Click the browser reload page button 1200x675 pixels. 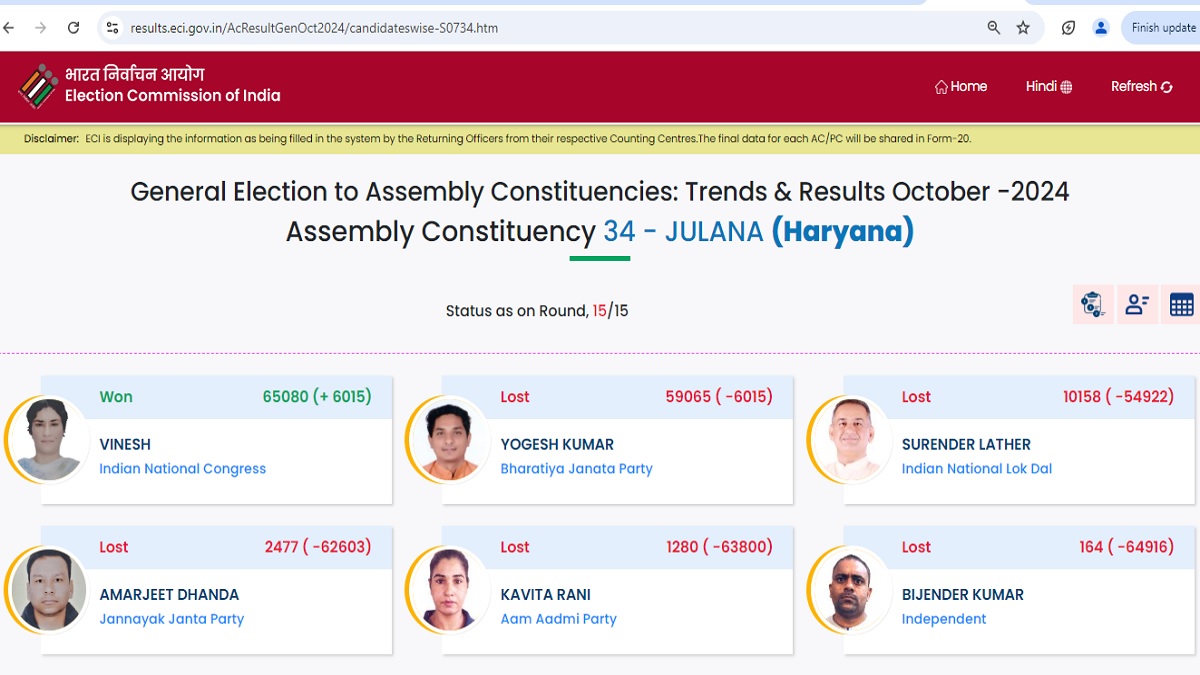pyautogui.click(x=73, y=28)
